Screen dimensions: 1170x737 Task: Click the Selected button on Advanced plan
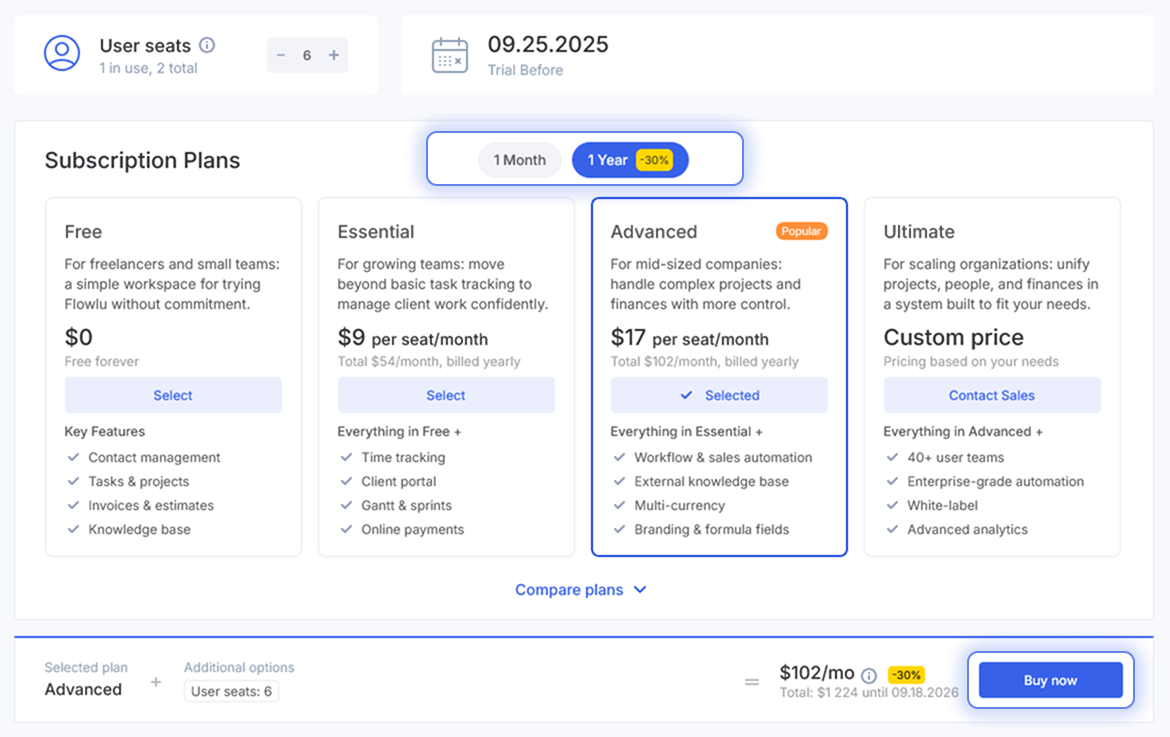pyautogui.click(x=719, y=395)
